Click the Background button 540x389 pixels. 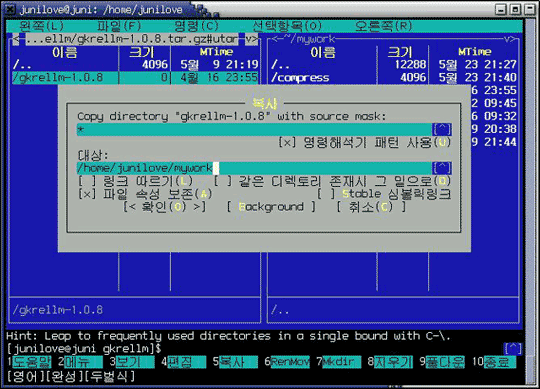click(x=271, y=207)
